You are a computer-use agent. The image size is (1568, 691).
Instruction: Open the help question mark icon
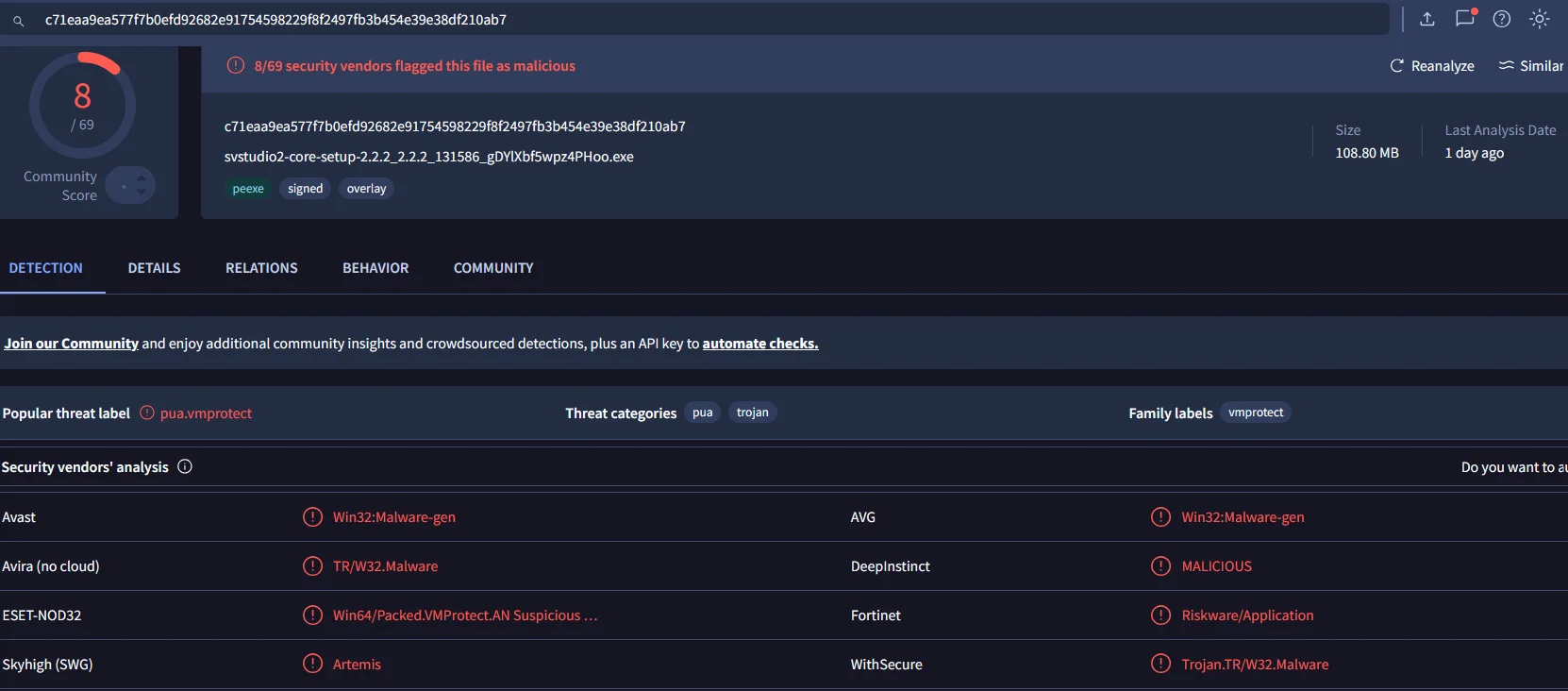(x=1502, y=19)
